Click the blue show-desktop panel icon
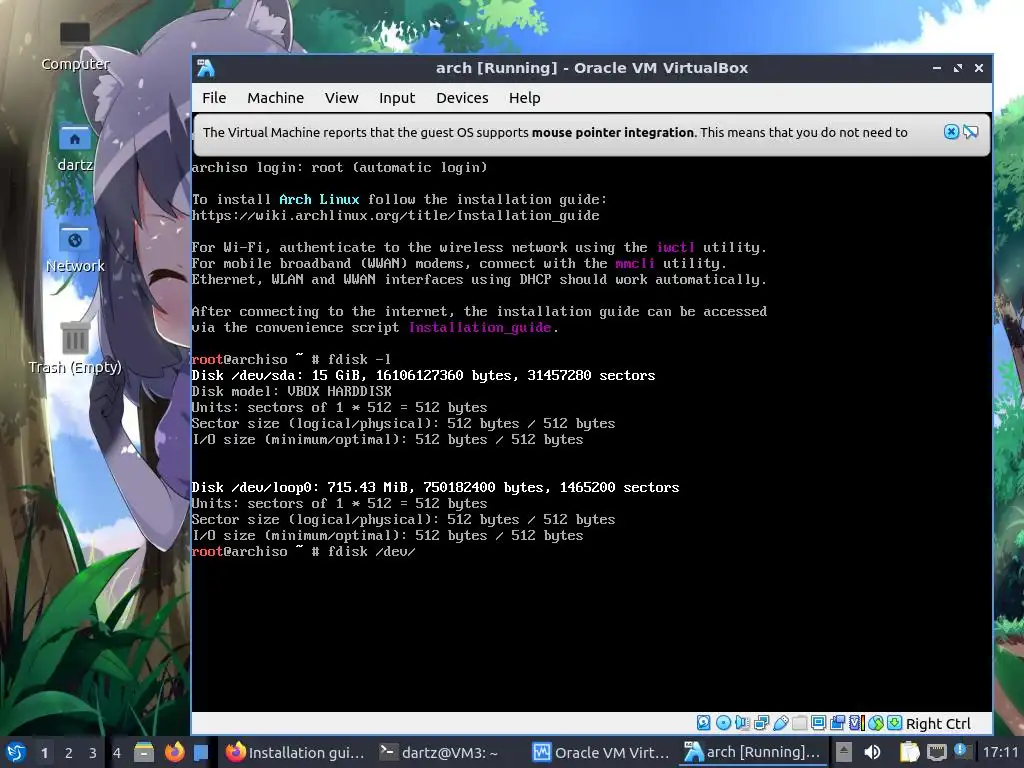1024x768 pixels. (201, 752)
